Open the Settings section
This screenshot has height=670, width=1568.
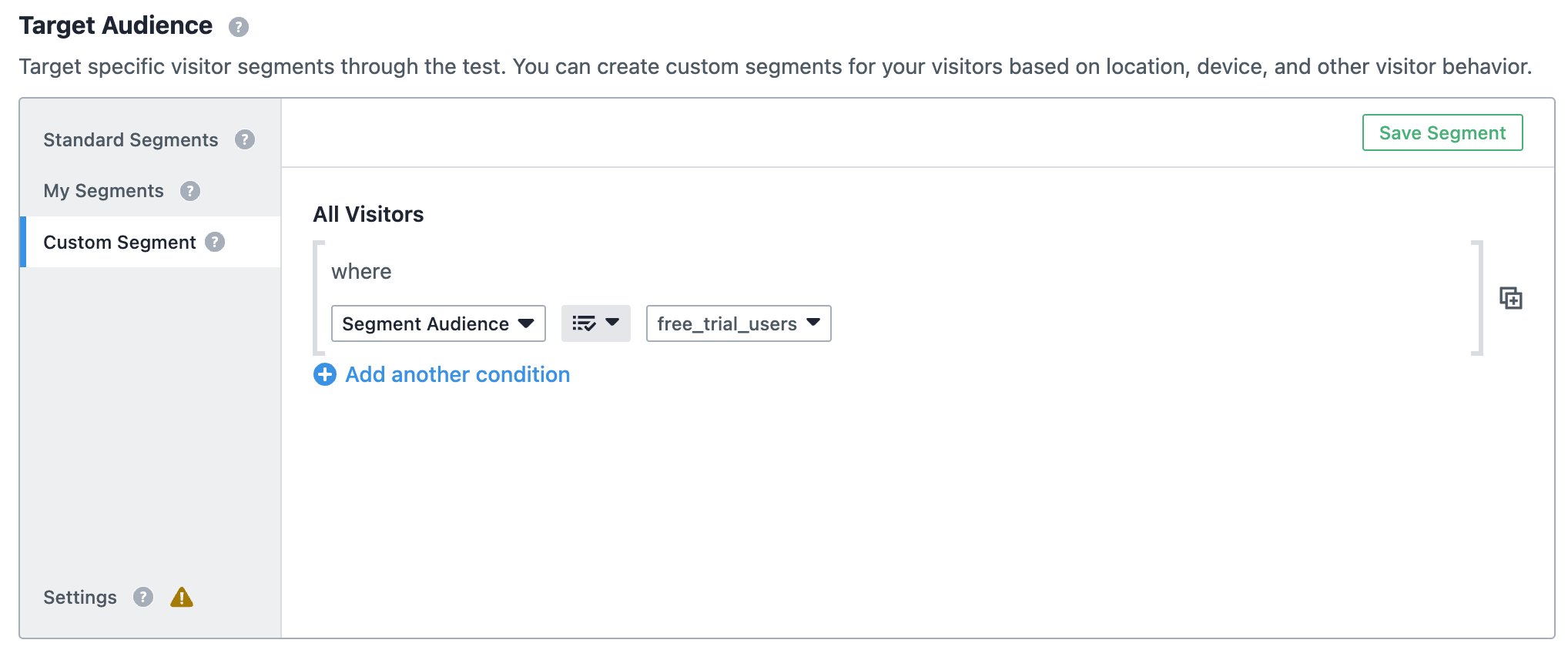click(x=80, y=597)
